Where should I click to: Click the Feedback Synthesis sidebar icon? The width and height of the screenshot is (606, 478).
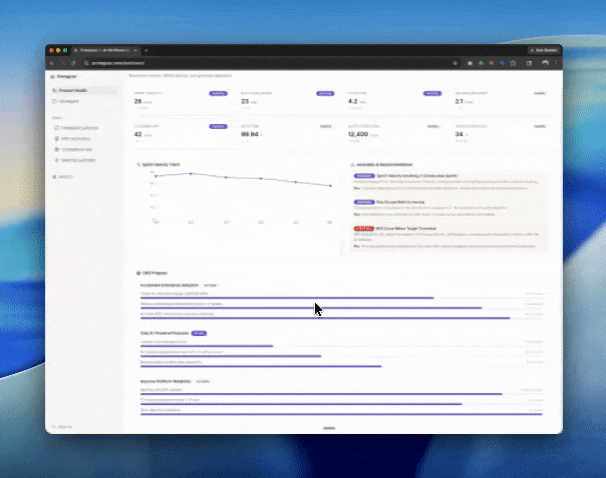[x=56, y=128]
